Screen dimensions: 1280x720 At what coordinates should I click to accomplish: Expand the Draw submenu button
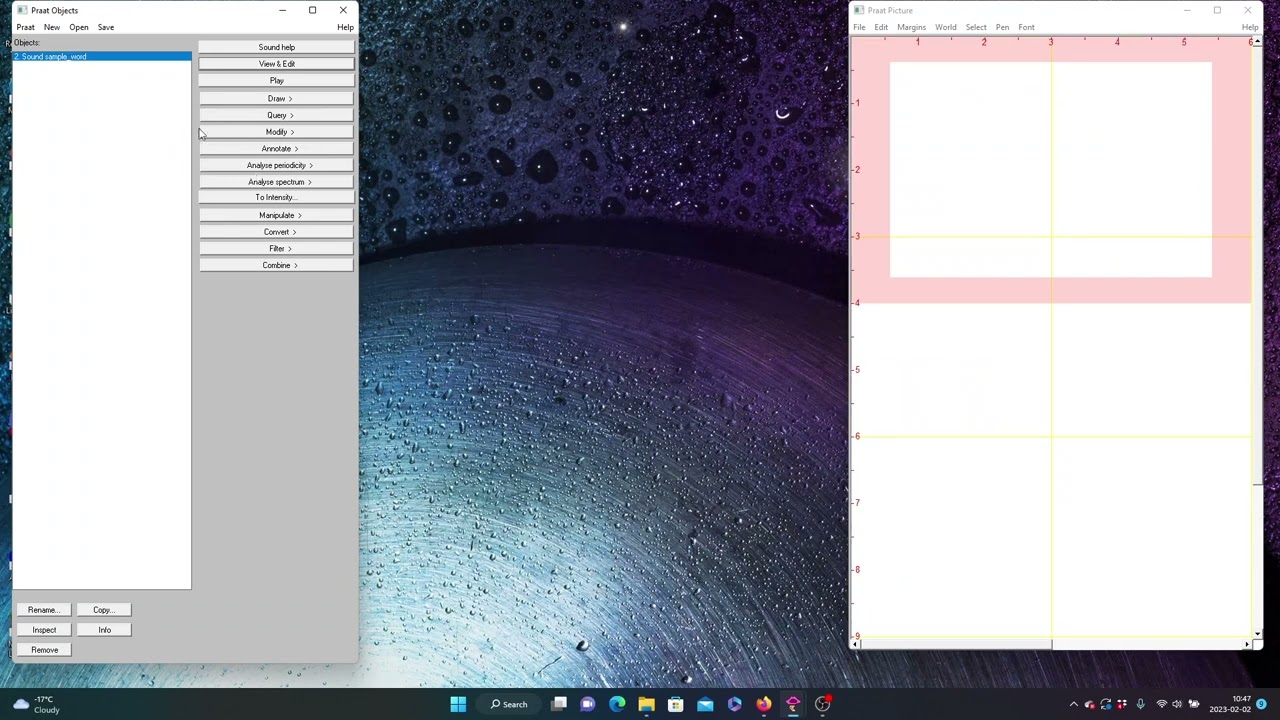coord(276,98)
